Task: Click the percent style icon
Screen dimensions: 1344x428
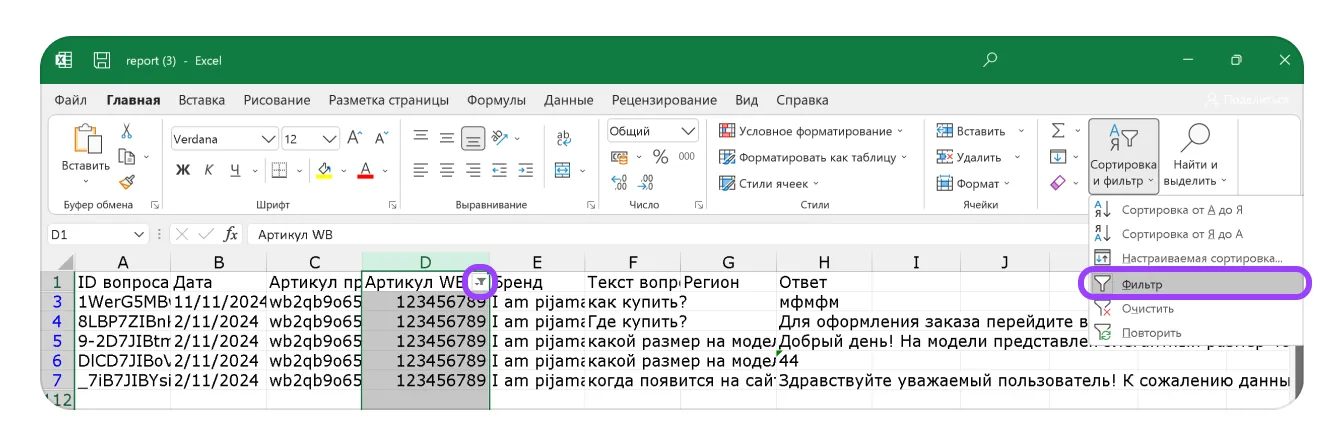Action: click(x=660, y=157)
